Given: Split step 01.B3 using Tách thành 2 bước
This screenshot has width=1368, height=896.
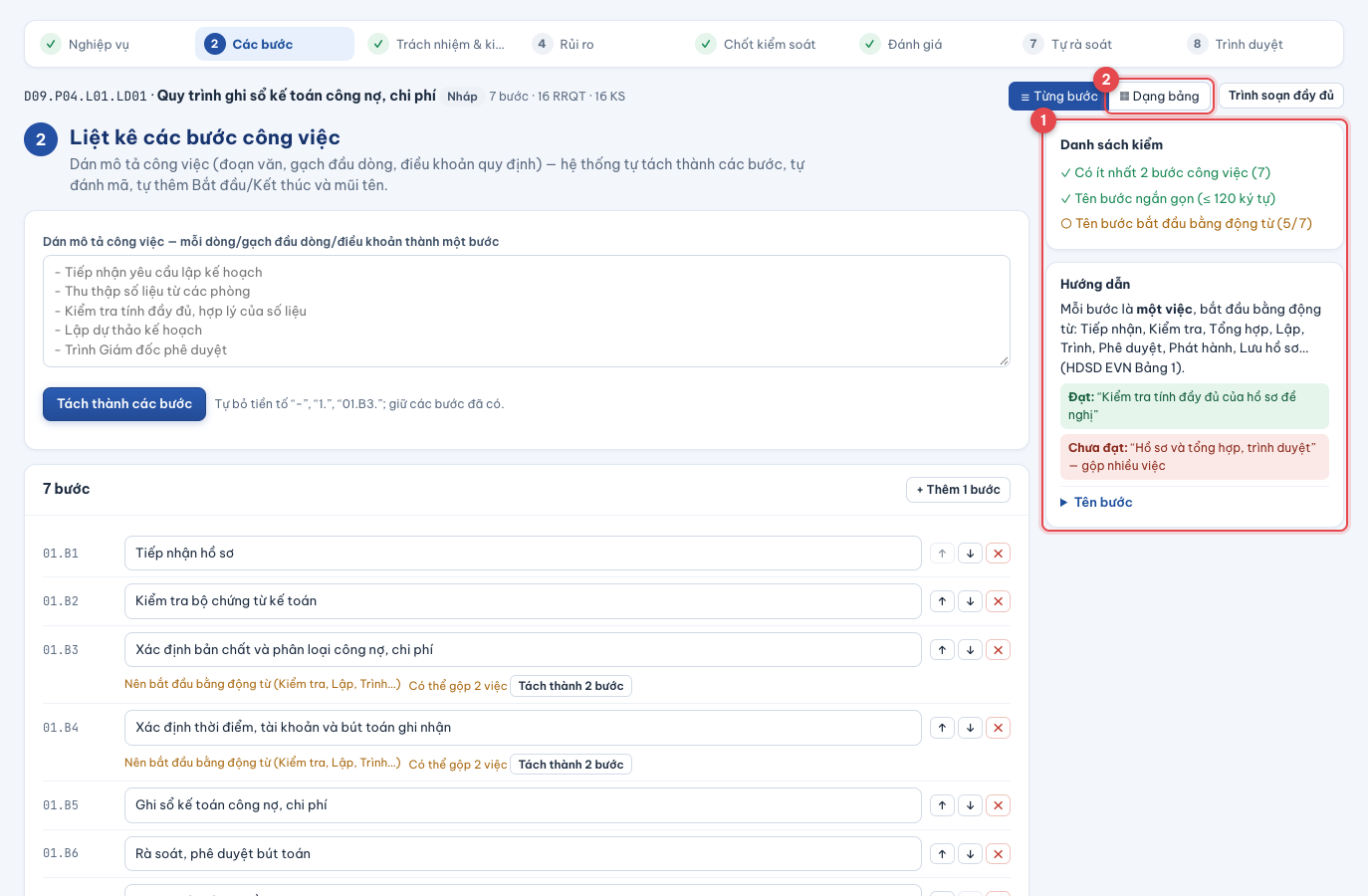Looking at the screenshot, I should tap(570, 686).
